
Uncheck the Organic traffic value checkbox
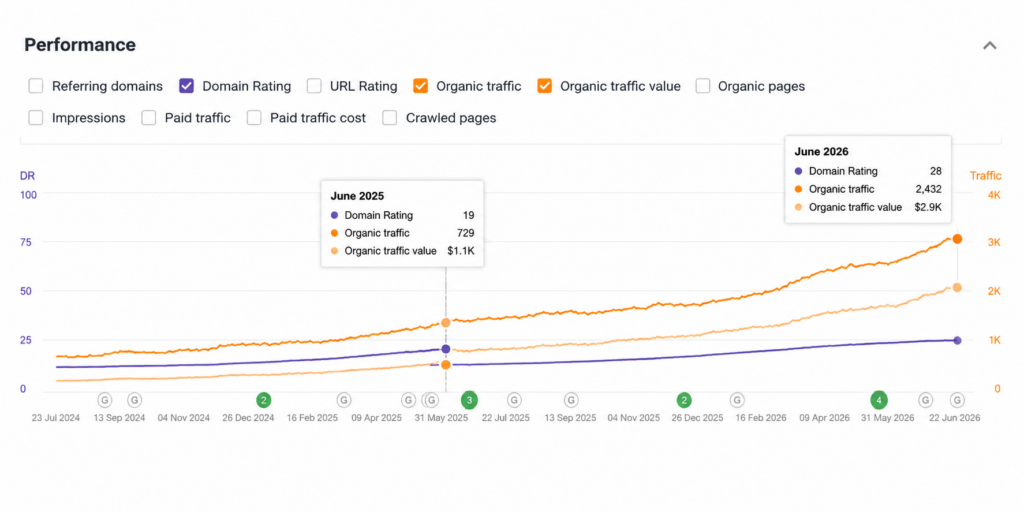point(545,86)
